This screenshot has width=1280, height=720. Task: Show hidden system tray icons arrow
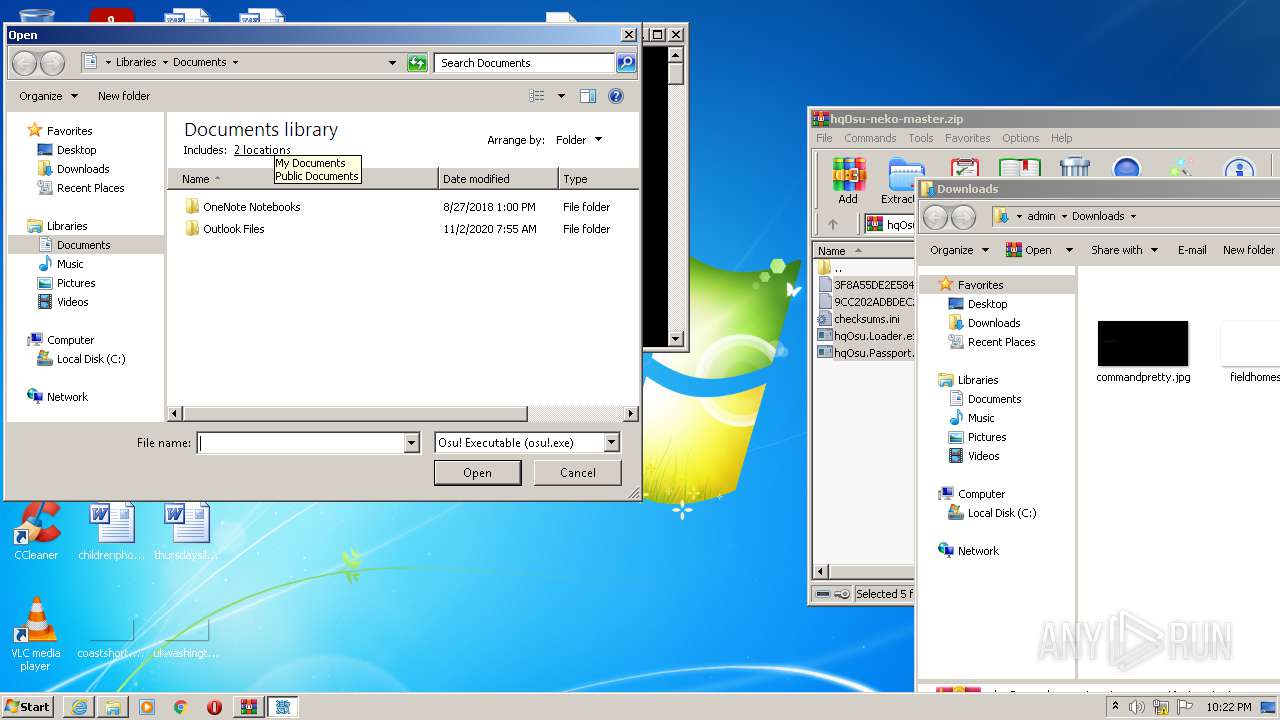(x=1115, y=707)
